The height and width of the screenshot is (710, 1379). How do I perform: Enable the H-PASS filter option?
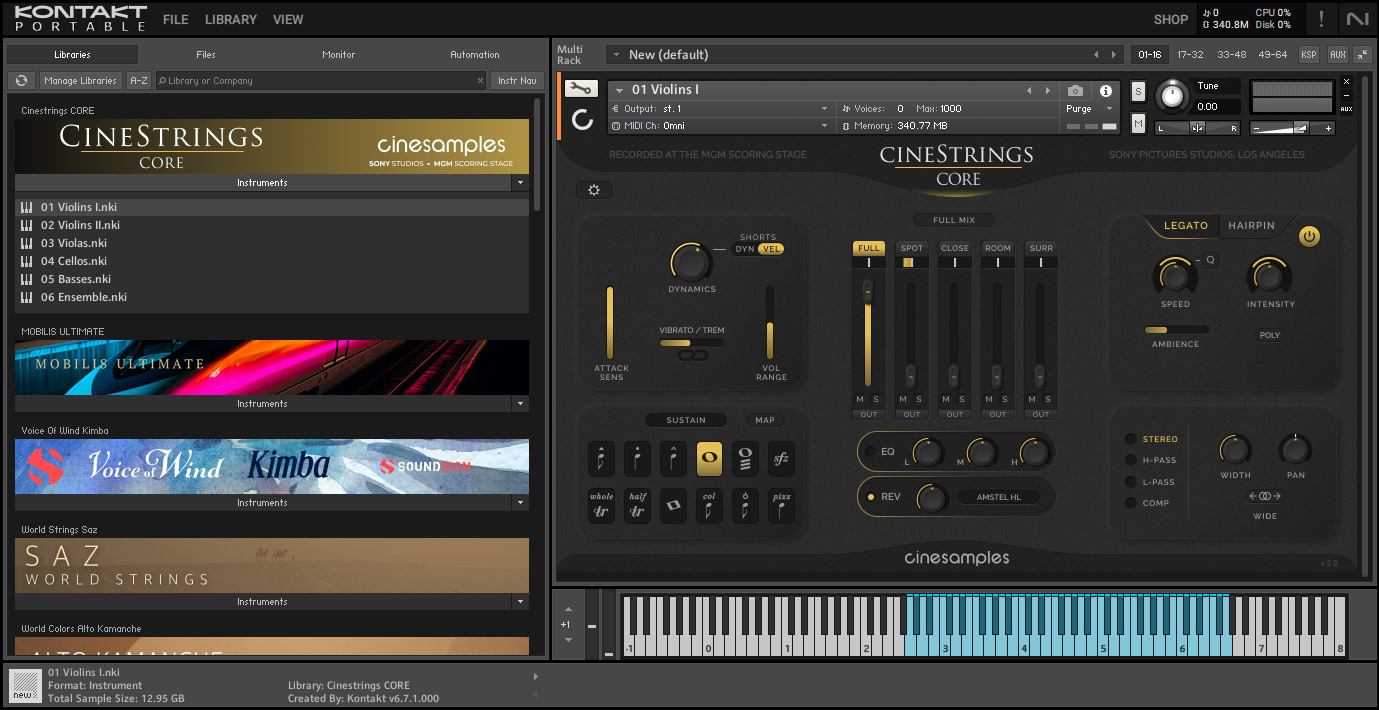pyautogui.click(x=1131, y=460)
